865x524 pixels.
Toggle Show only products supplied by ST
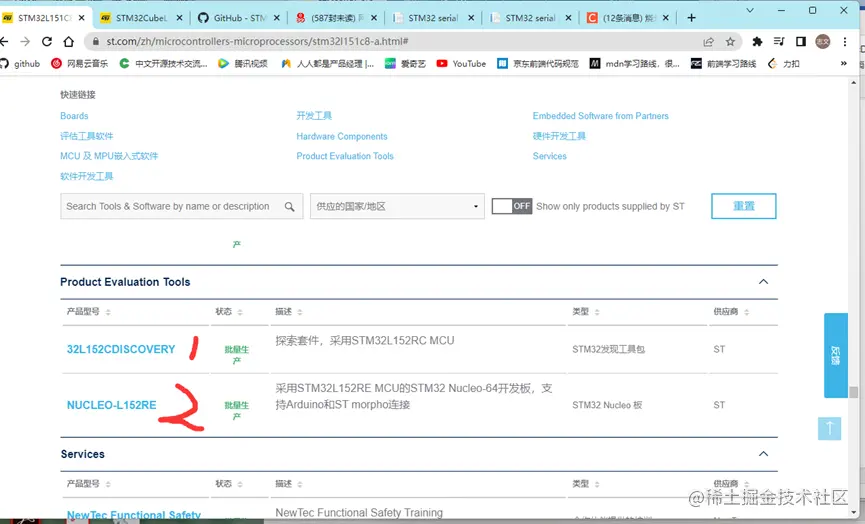512,206
